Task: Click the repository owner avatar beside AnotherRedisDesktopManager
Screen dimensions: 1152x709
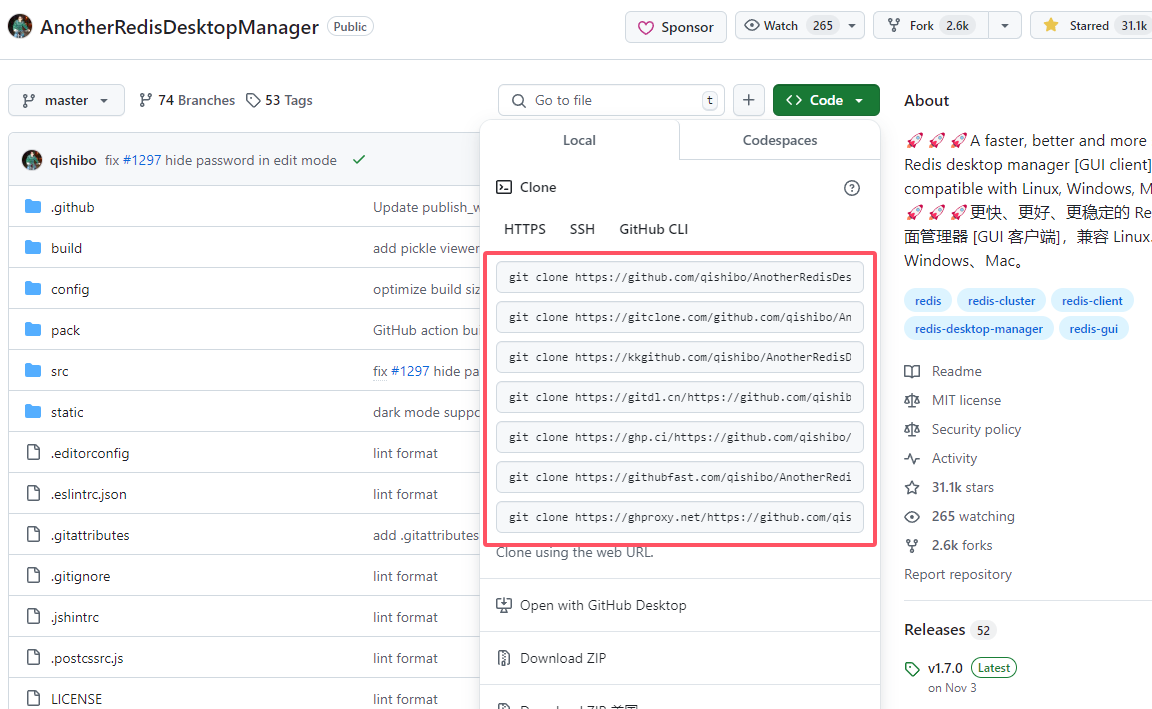Action: click(20, 26)
